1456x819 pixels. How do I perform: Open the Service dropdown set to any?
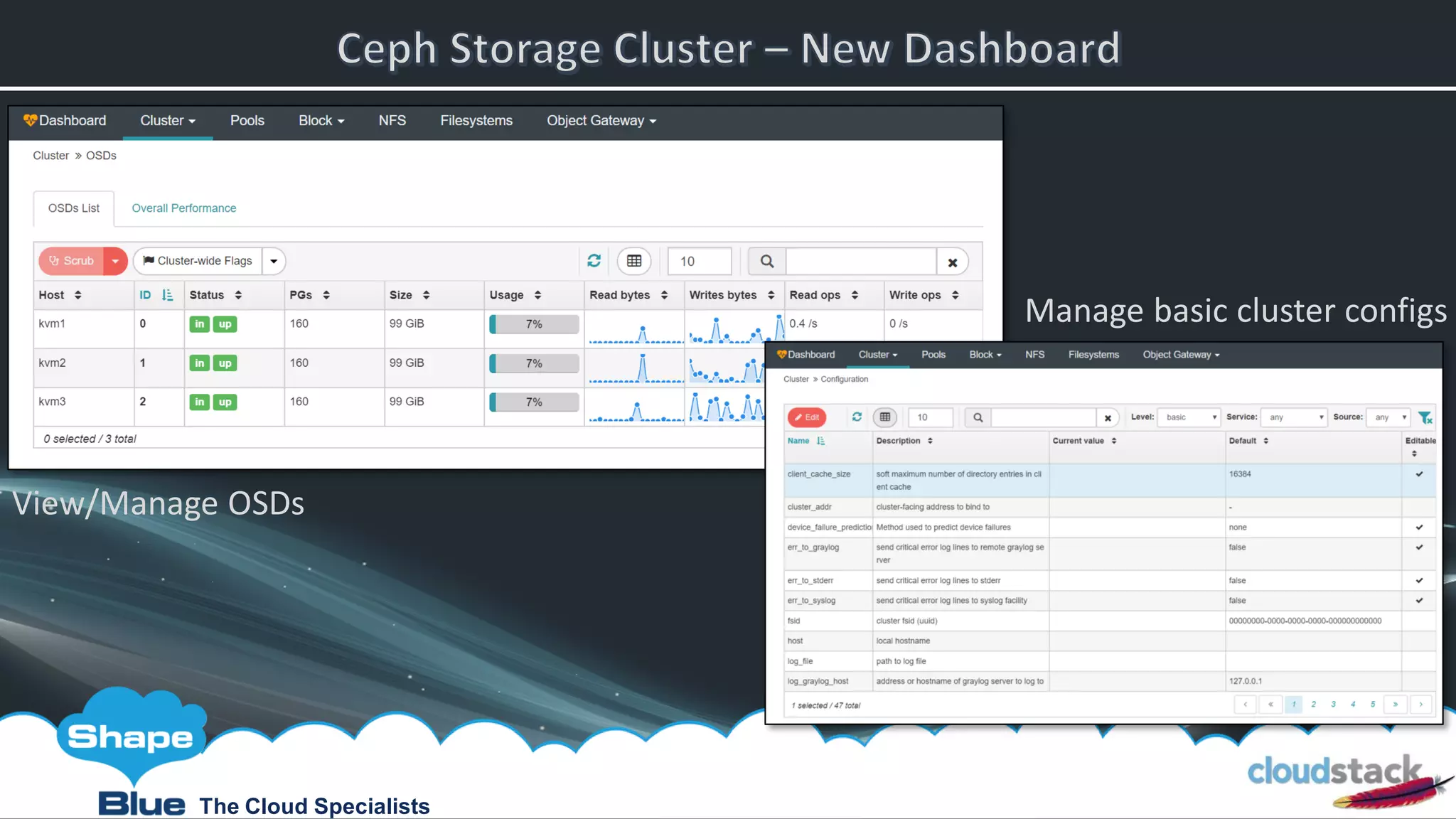coord(1294,417)
